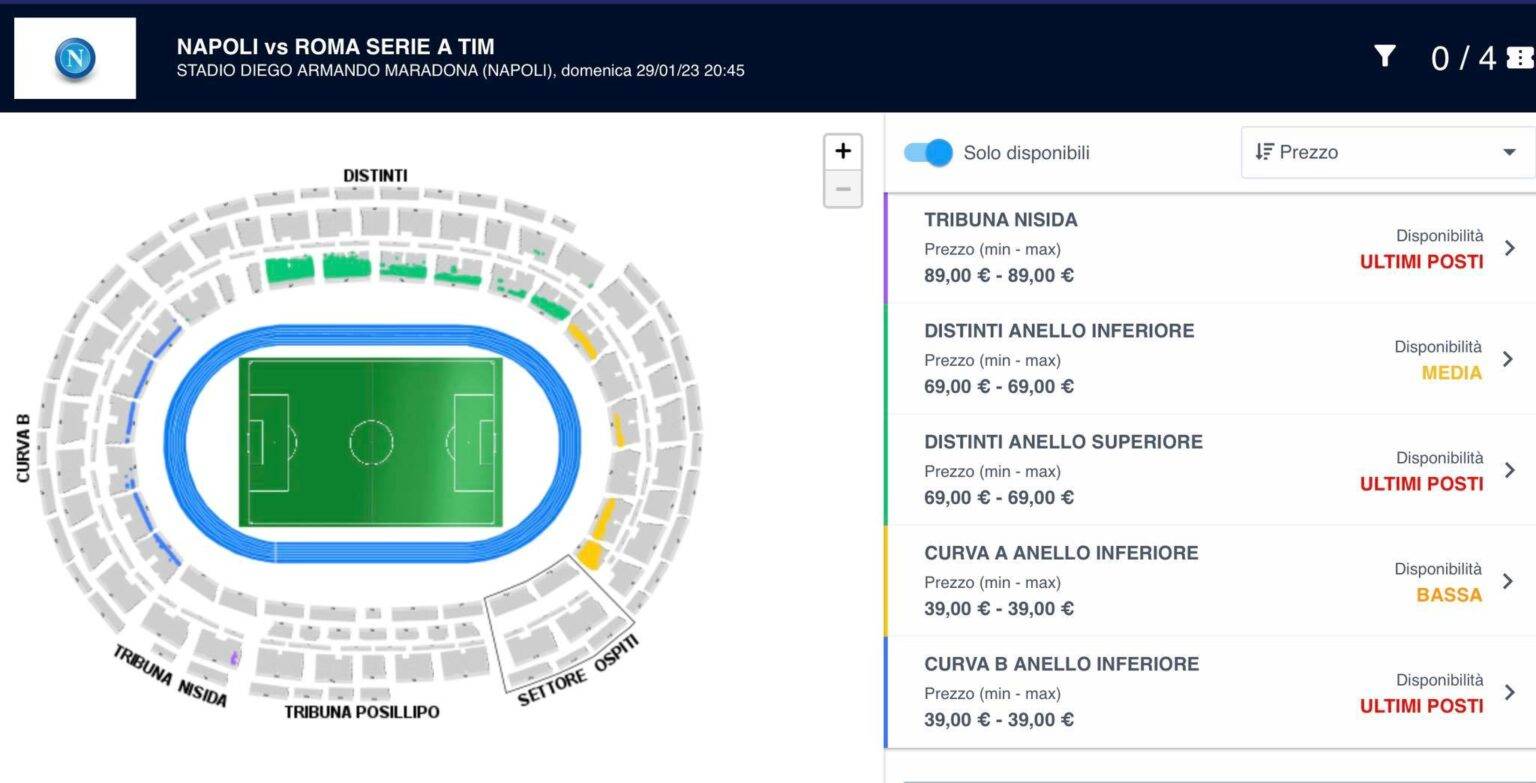Click the ticket cart icon
This screenshot has width=1536, height=783.
click(1519, 58)
